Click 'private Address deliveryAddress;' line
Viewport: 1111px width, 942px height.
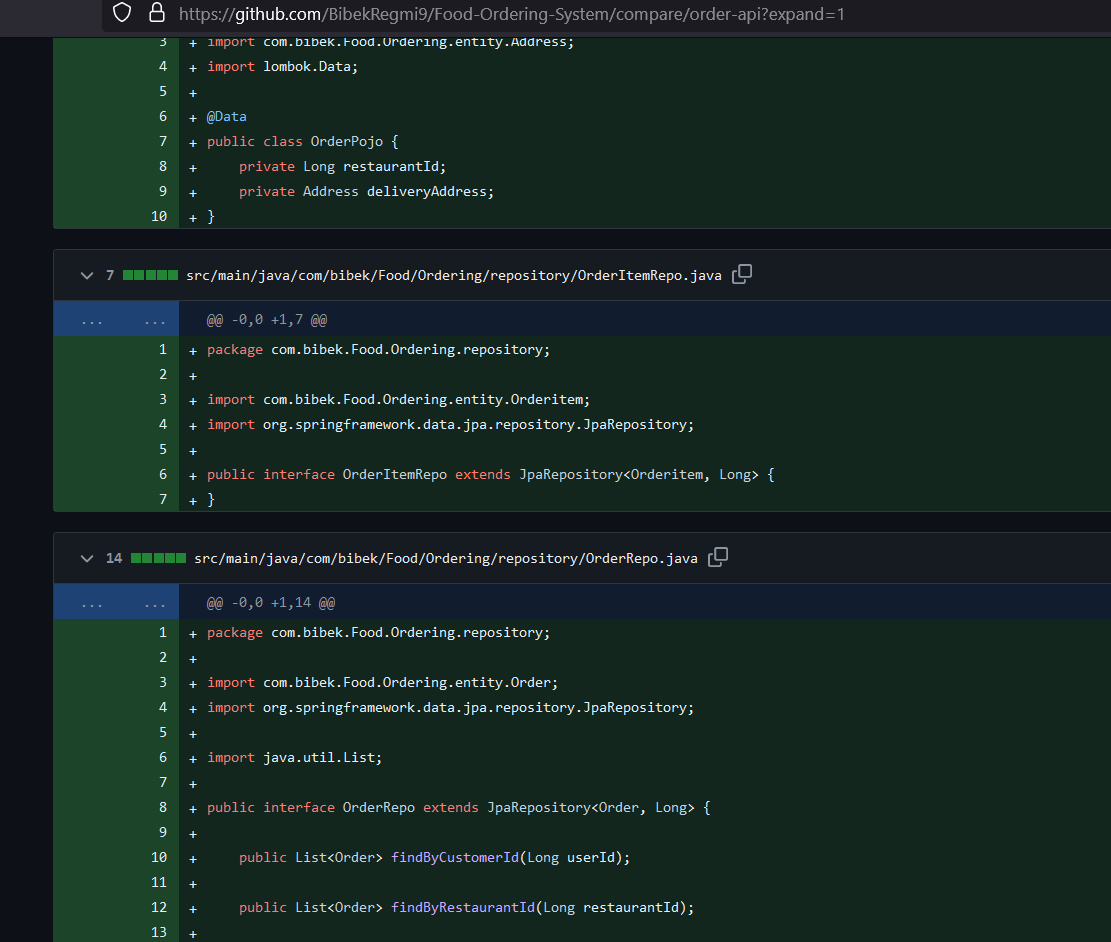point(366,191)
